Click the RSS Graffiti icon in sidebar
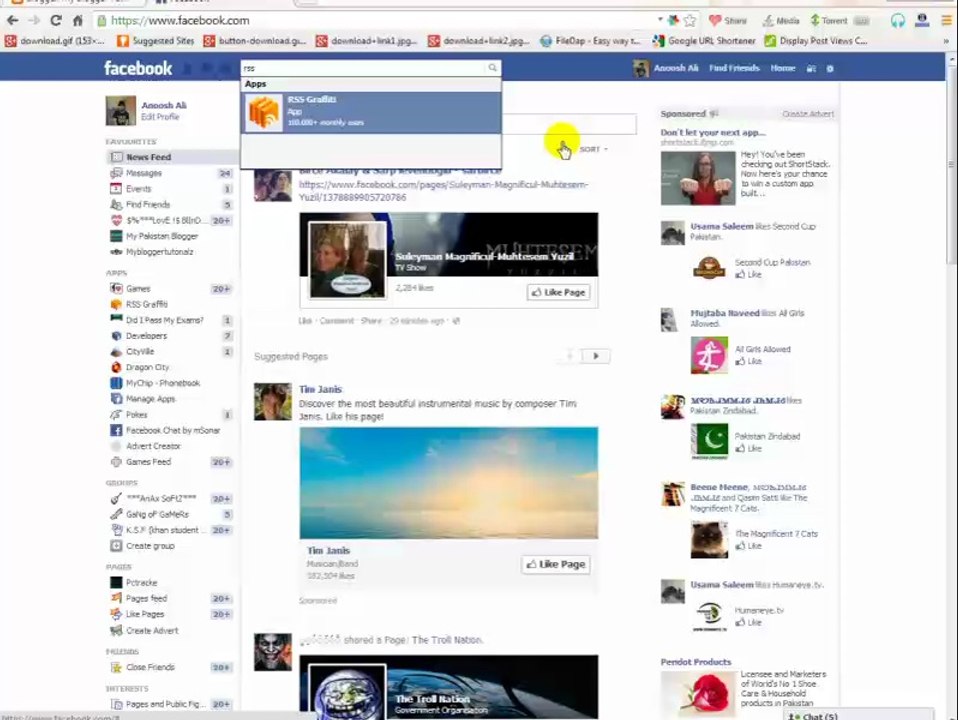Viewport: 958px width, 720px height. point(116,304)
